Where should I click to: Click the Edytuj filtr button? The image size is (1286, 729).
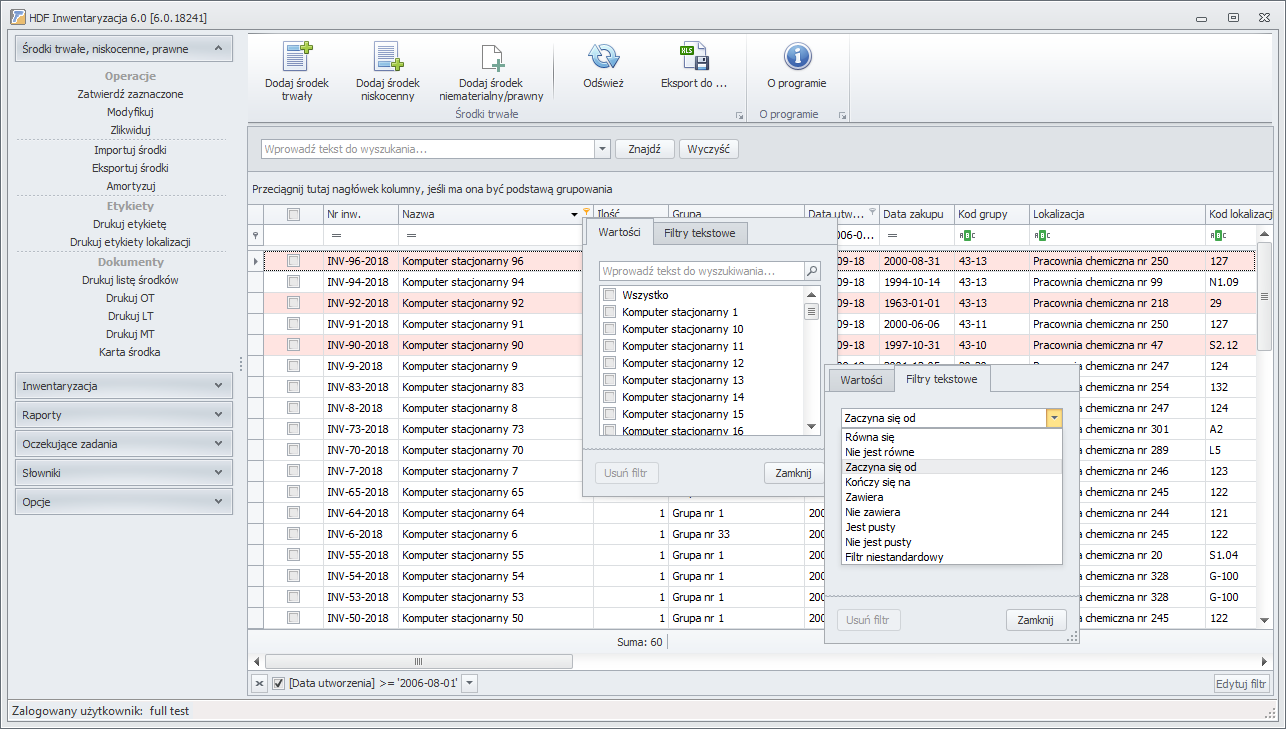click(1242, 684)
